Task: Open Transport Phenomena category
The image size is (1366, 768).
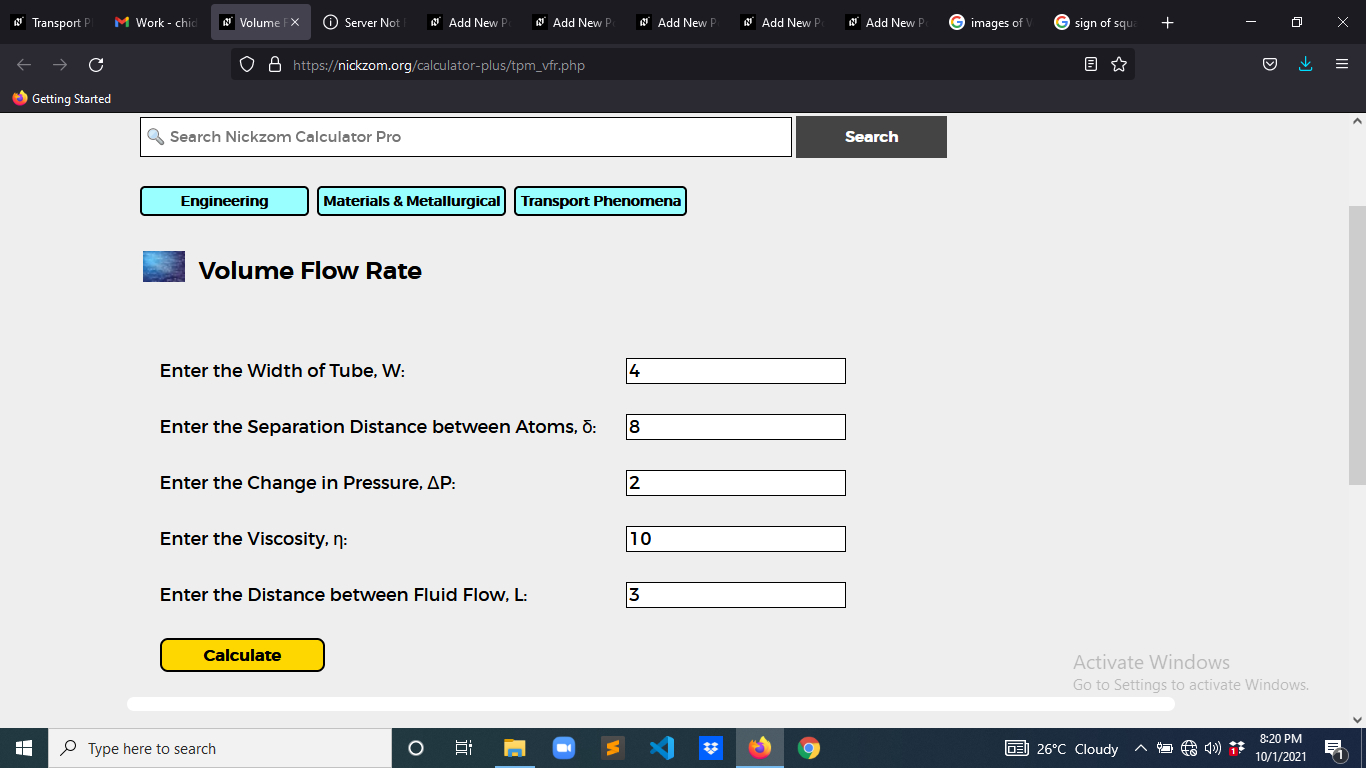Action: pos(600,201)
